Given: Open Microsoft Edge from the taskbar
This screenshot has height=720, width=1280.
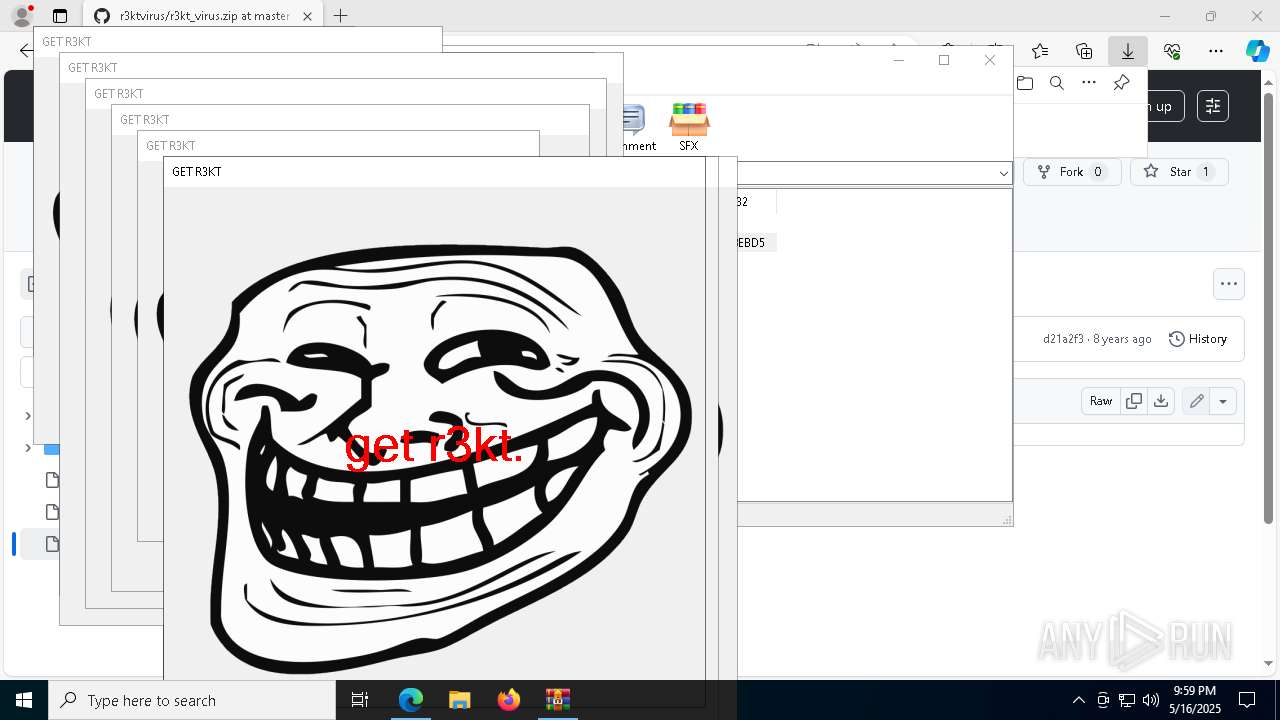Looking at the screenshot, I should click(411, 700).
